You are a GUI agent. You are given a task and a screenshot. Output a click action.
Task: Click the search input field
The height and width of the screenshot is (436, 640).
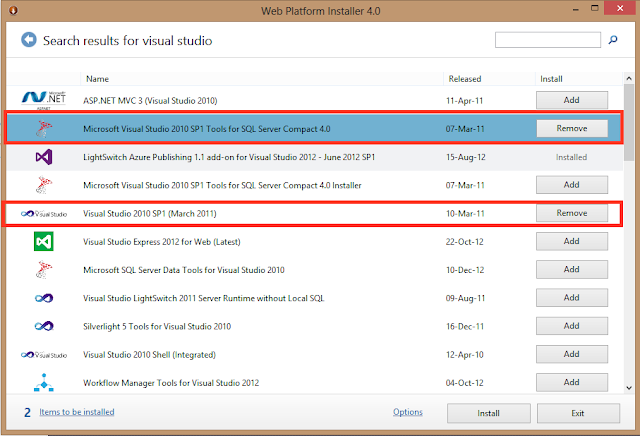click(548, 40)
